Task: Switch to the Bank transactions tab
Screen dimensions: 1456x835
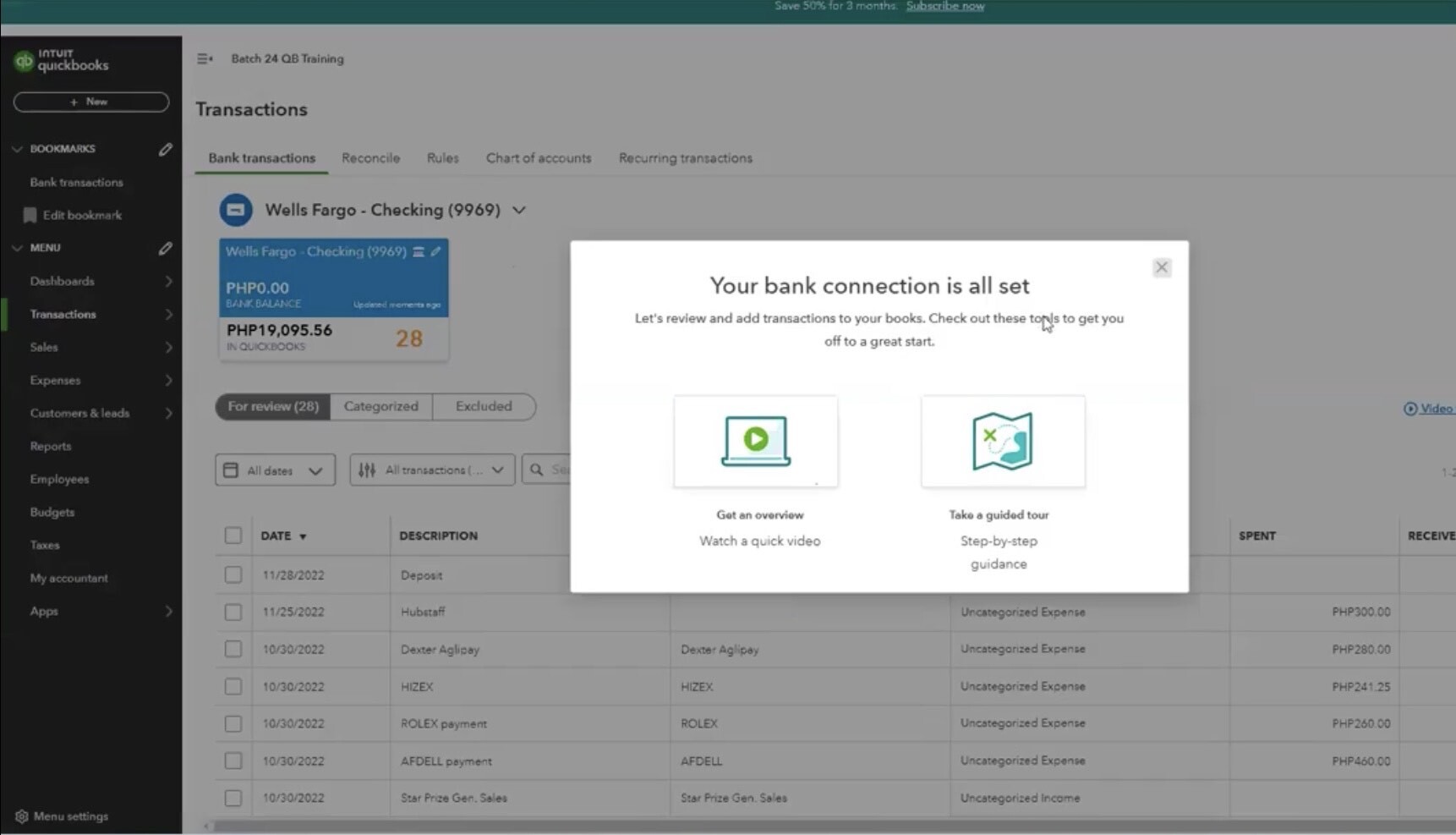Action: pyautogui.click(x=261, y=158)
